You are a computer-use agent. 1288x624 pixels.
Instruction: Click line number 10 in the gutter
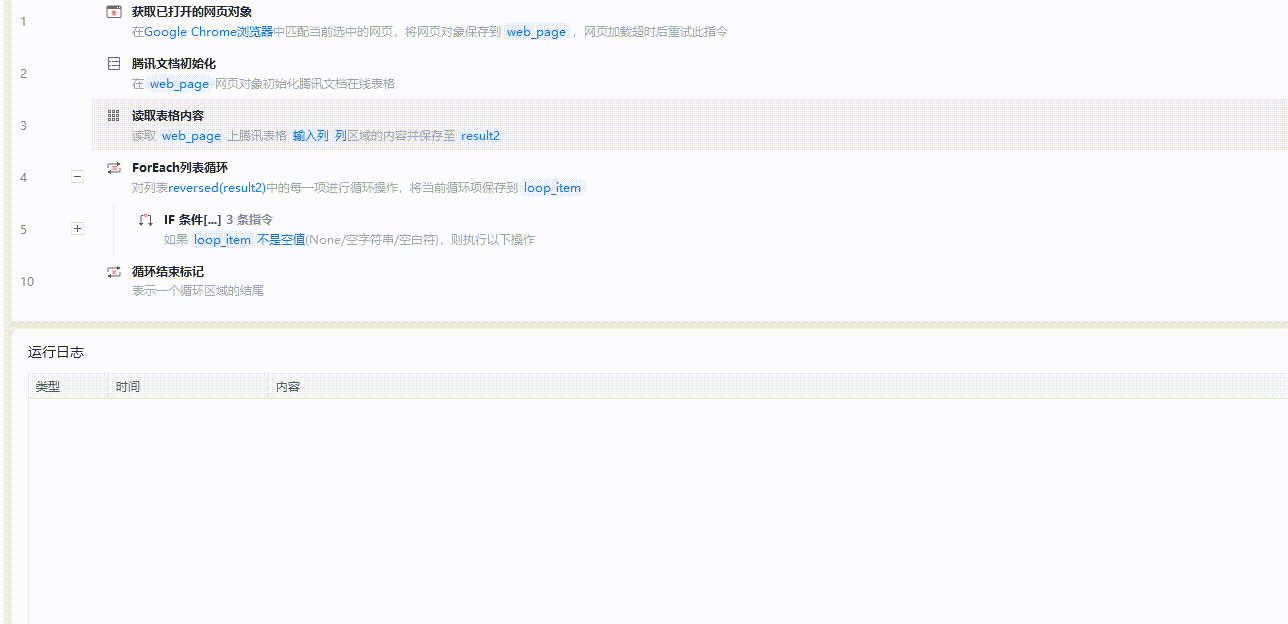27,282
